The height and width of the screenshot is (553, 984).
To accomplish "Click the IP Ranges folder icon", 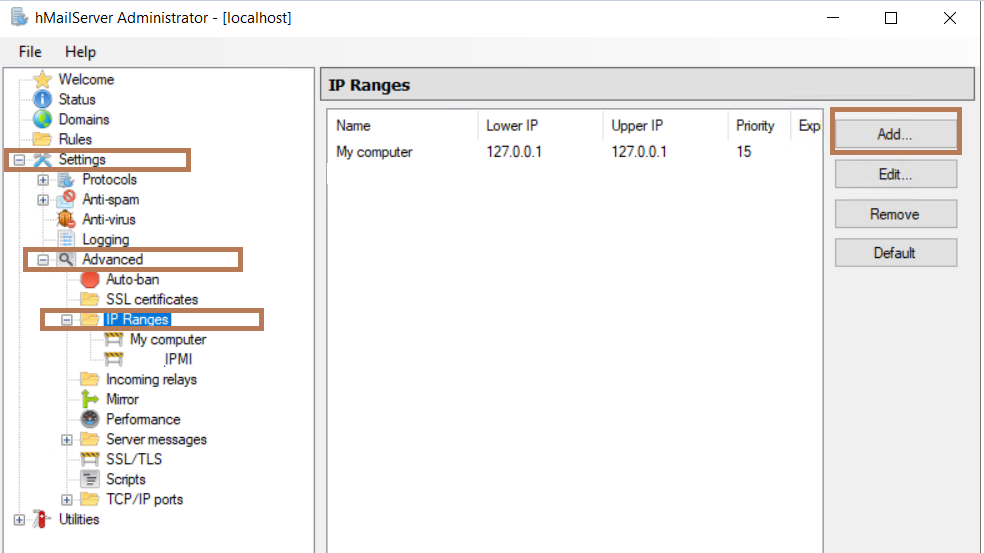I will click(90, 319).
